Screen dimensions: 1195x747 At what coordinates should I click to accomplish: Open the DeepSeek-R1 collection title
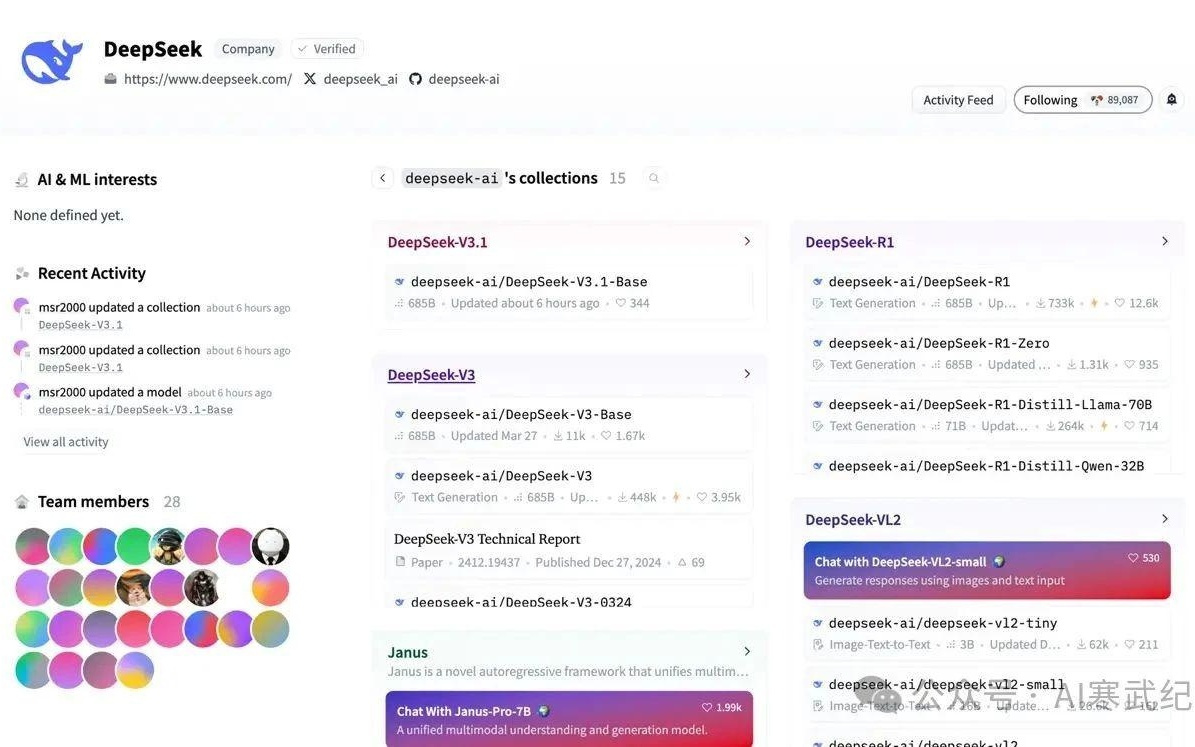click(x=850, y=242)
